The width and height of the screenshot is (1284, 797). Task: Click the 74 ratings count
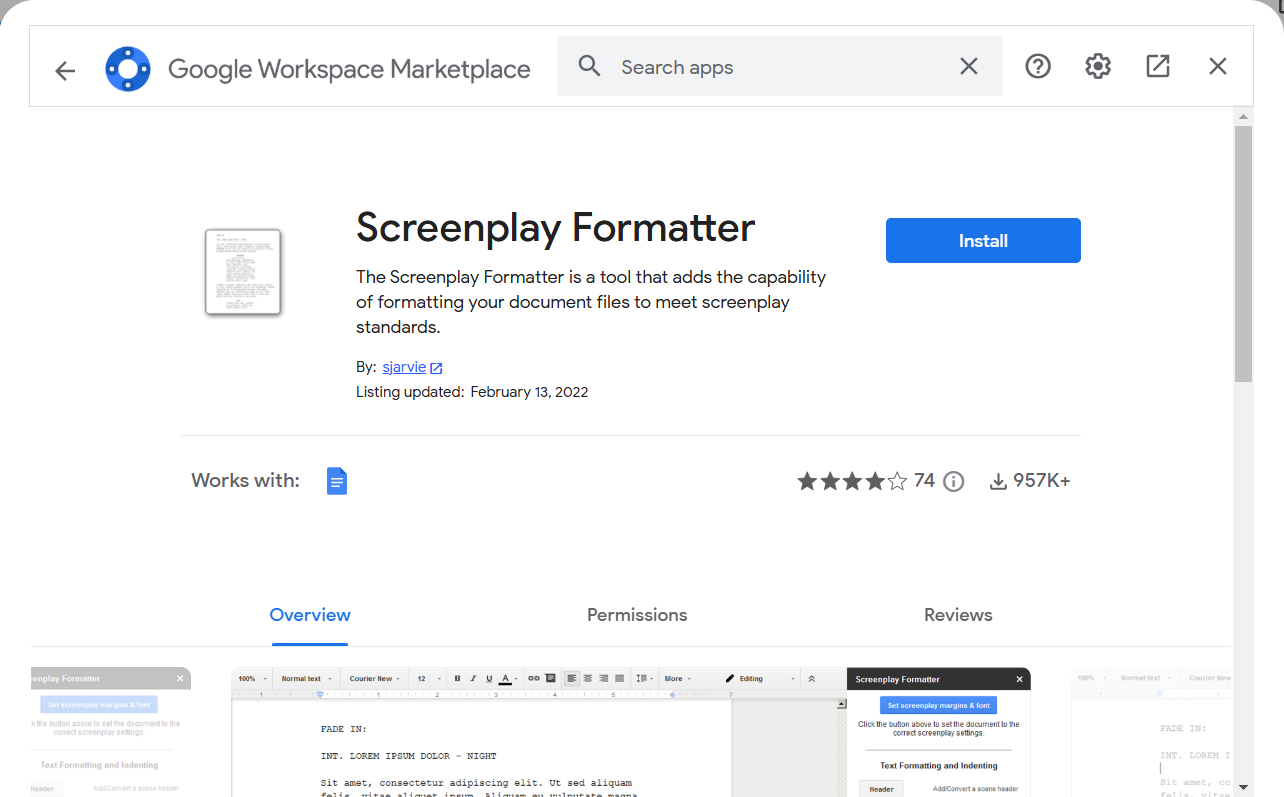(x=924, y=481)
